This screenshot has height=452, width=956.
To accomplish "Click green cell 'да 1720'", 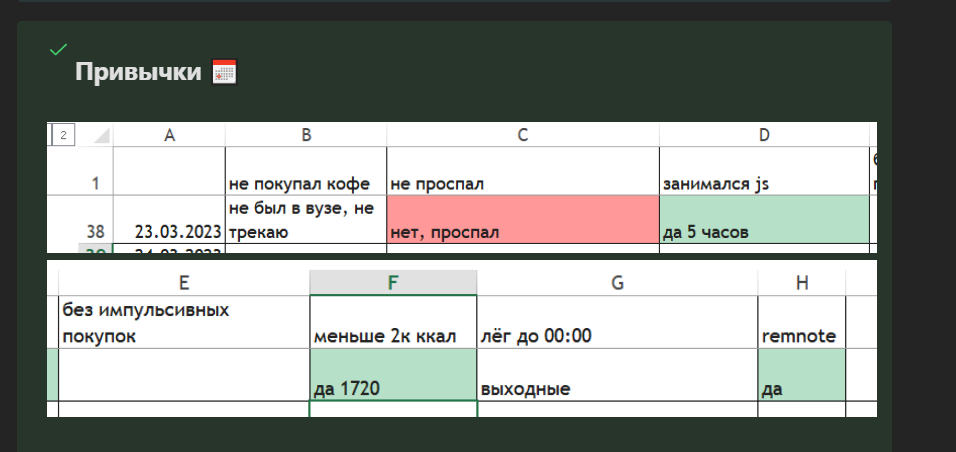I will (393, 375).
